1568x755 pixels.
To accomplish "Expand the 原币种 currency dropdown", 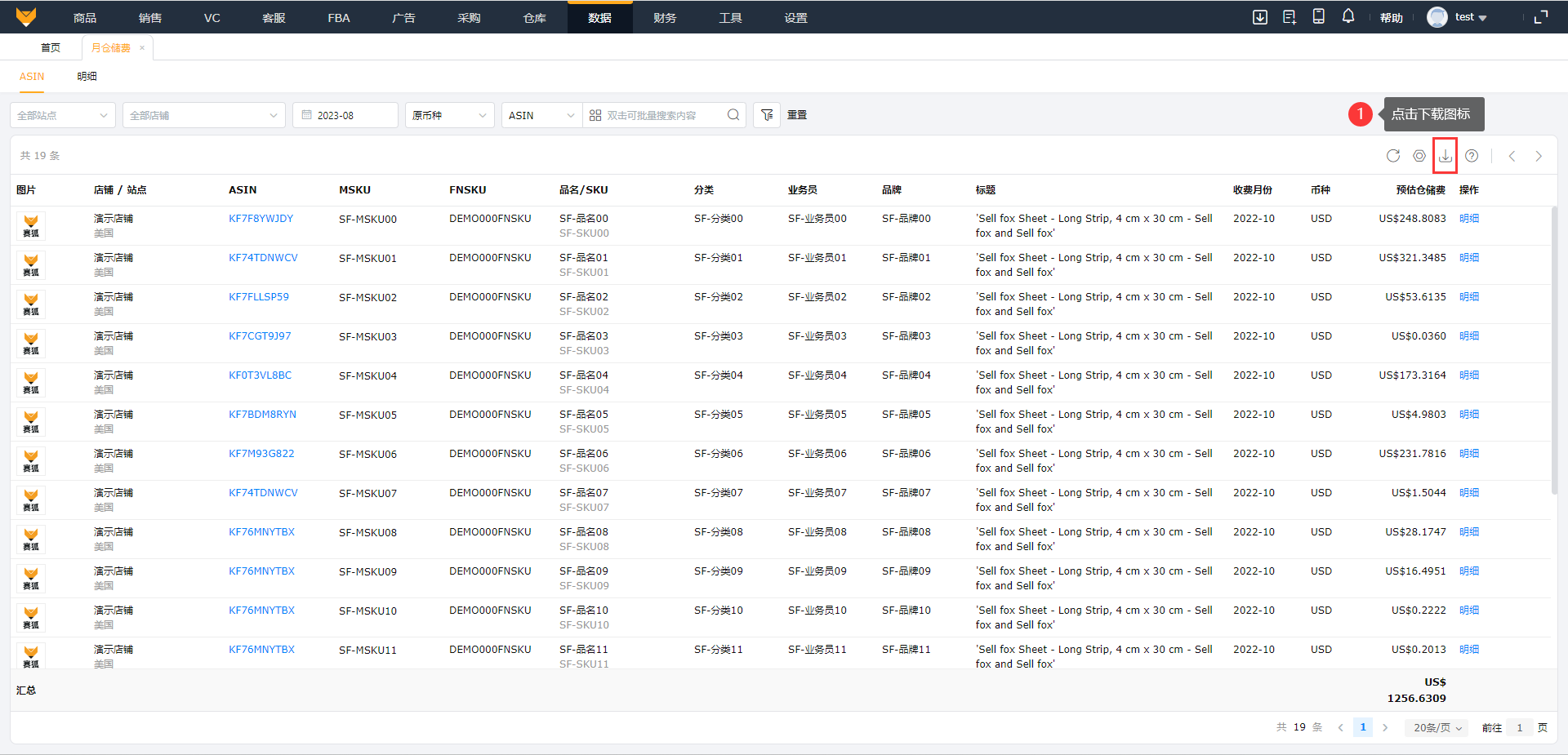I will click(449, 115).
